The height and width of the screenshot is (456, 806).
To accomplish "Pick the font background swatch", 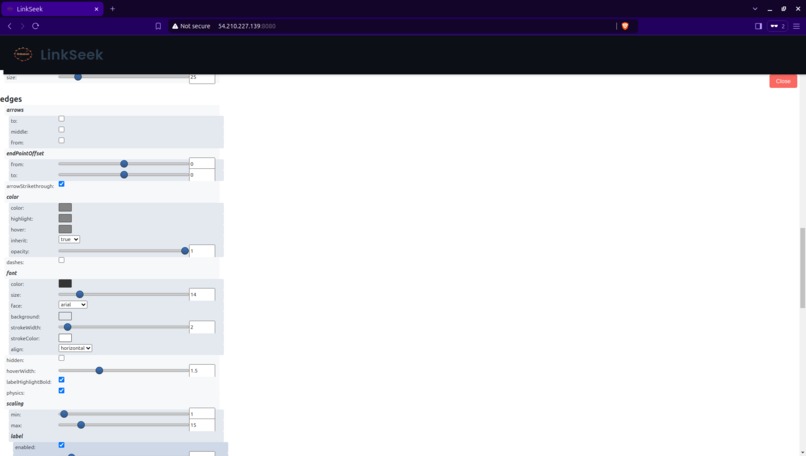I will [x=65, y=316].
